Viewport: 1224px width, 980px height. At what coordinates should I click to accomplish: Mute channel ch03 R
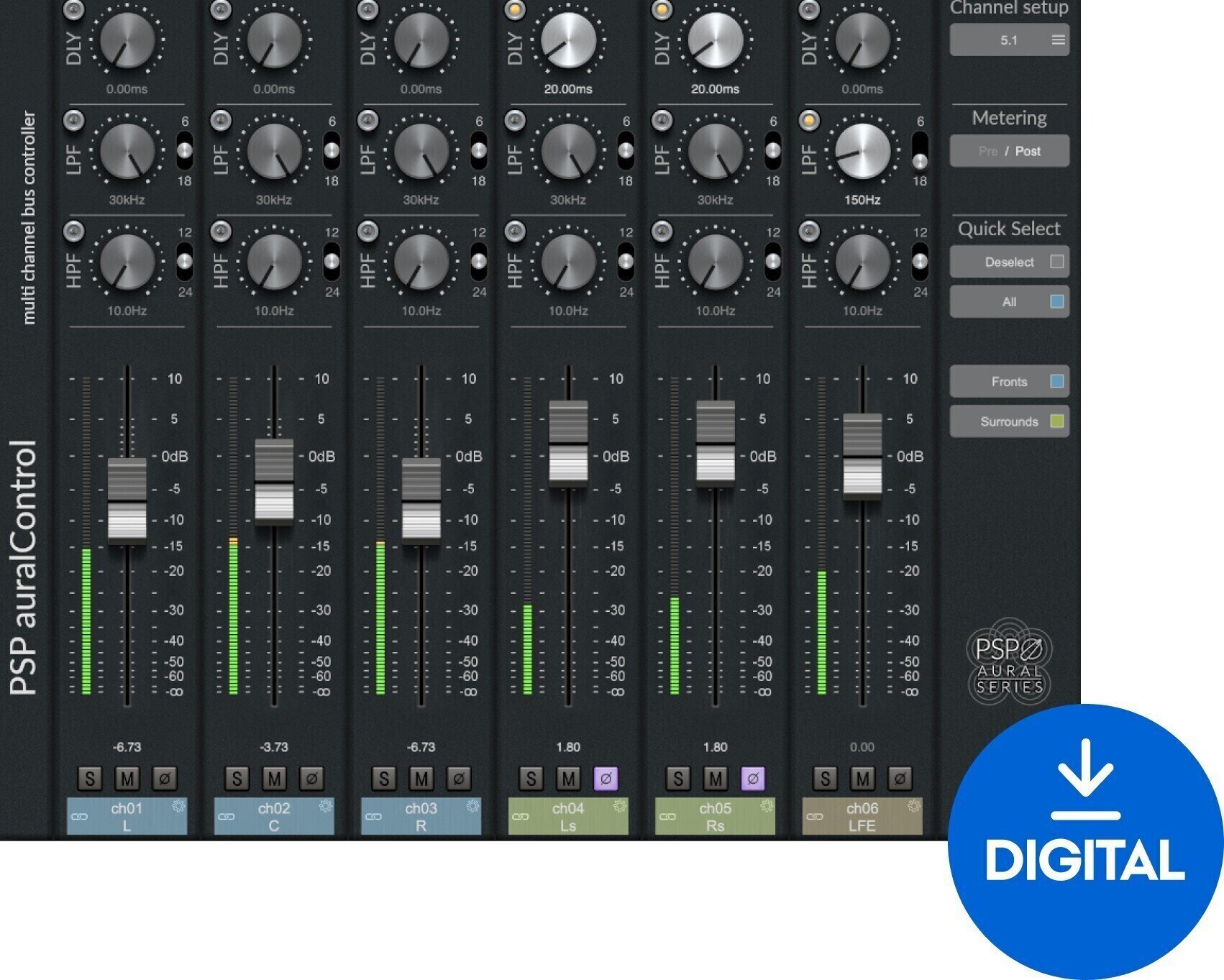coord(421,779)
